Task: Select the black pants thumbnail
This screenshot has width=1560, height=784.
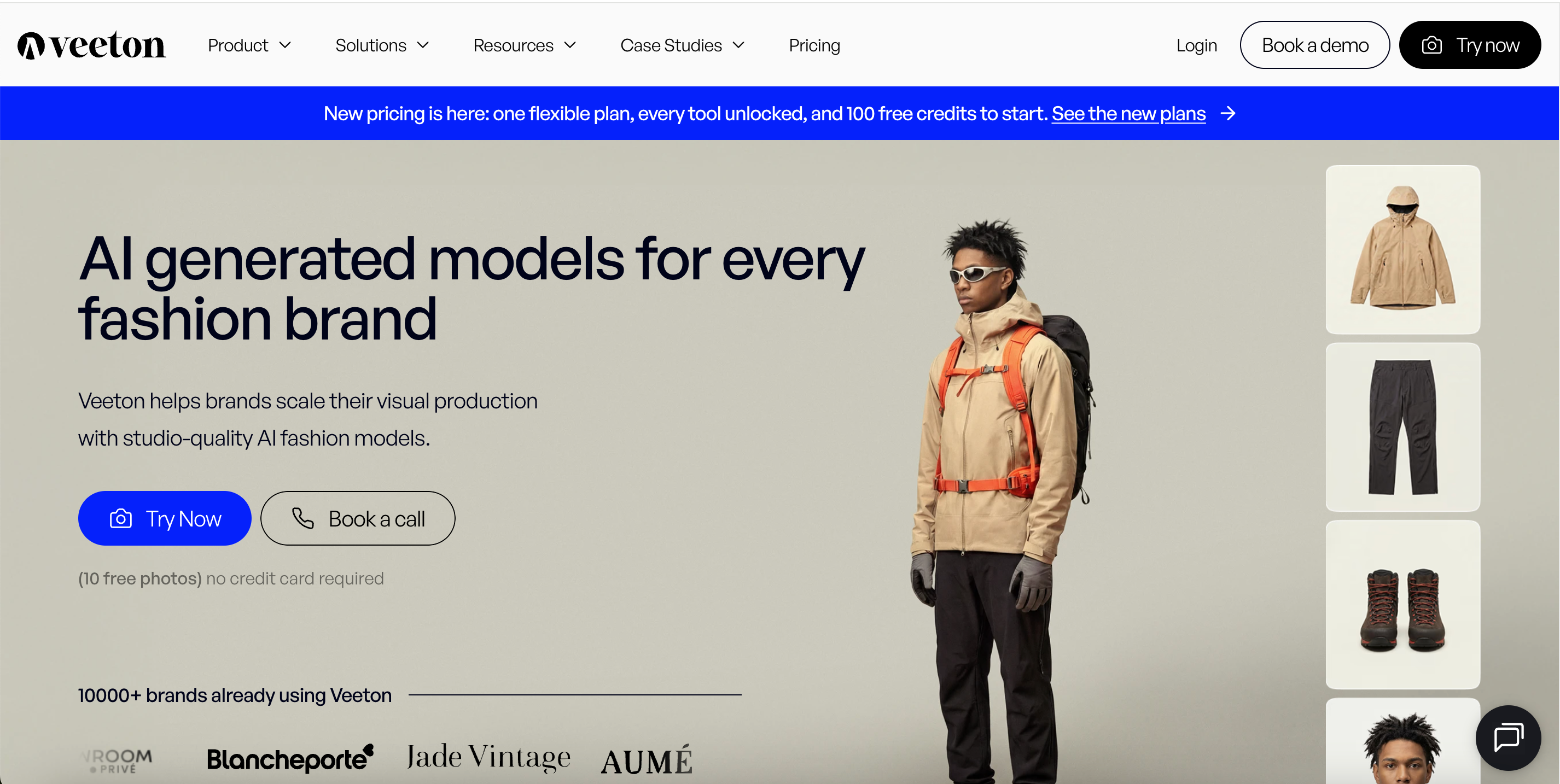Action: [1402, 427]
